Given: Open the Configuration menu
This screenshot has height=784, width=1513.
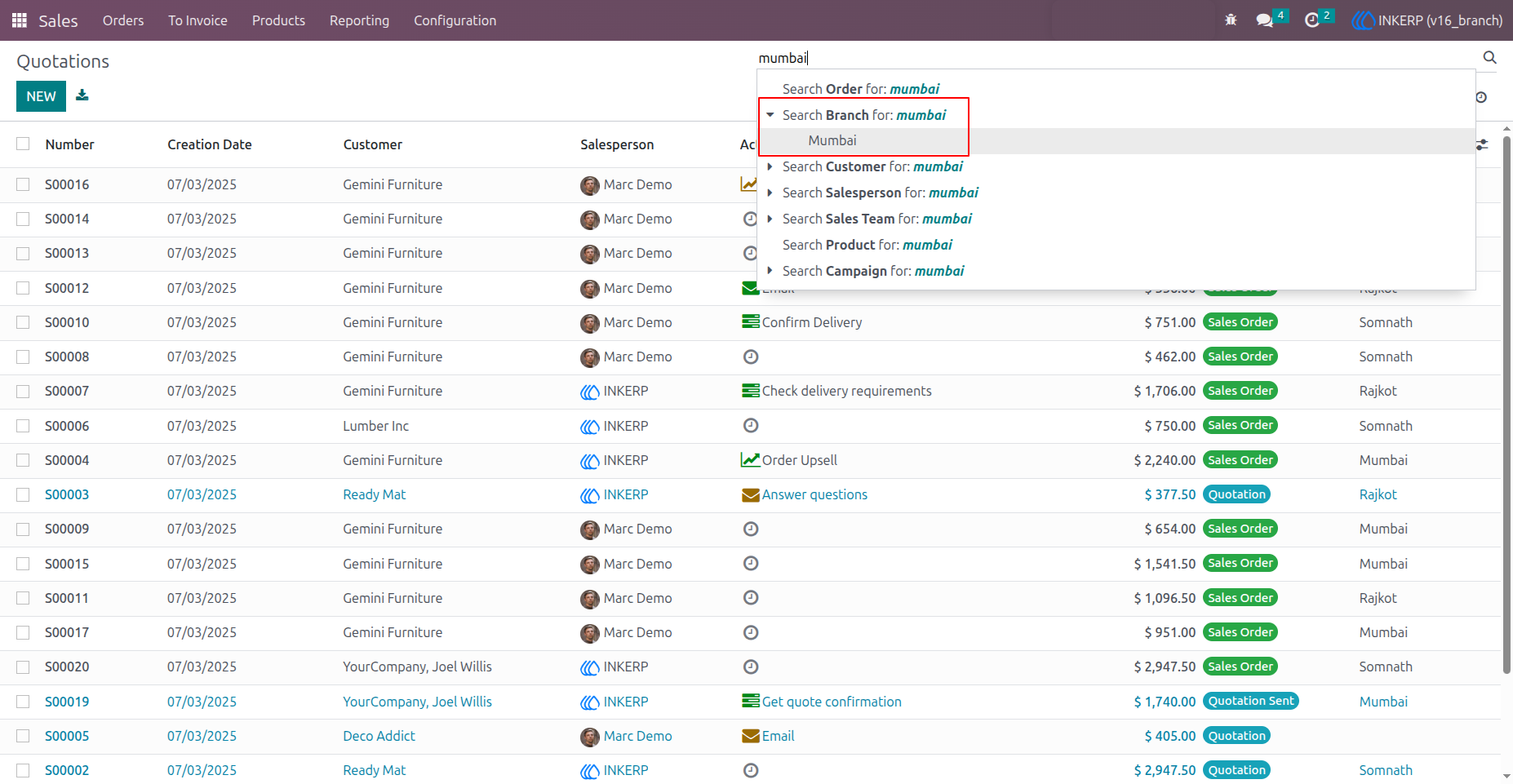Looking at the screenshot, I should coord(455,20).
